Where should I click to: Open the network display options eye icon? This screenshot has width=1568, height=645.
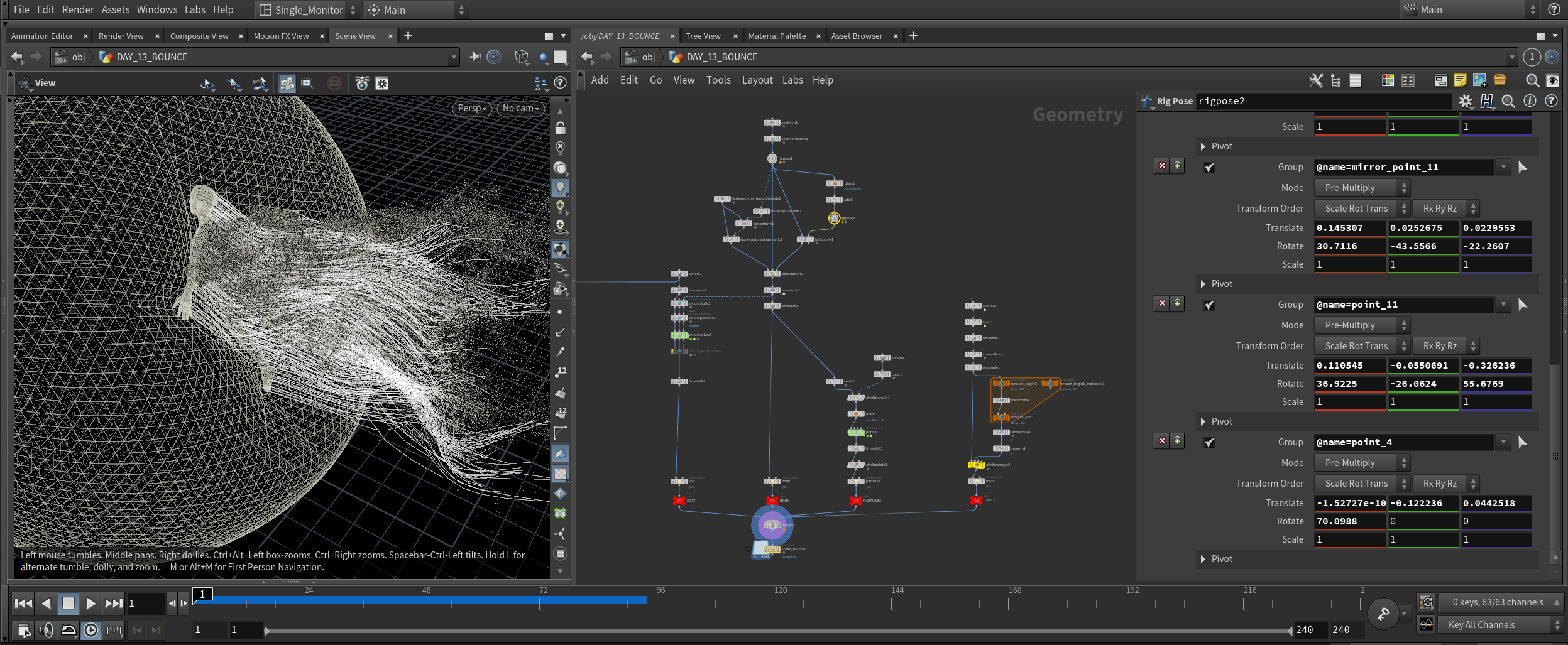1552,80
